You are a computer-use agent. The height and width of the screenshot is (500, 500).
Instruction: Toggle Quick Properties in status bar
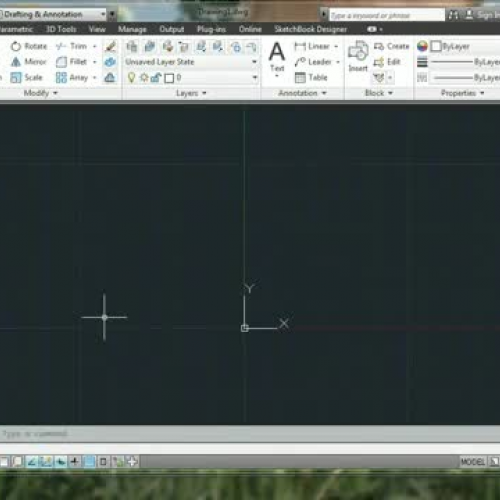[x=103, y=461]
